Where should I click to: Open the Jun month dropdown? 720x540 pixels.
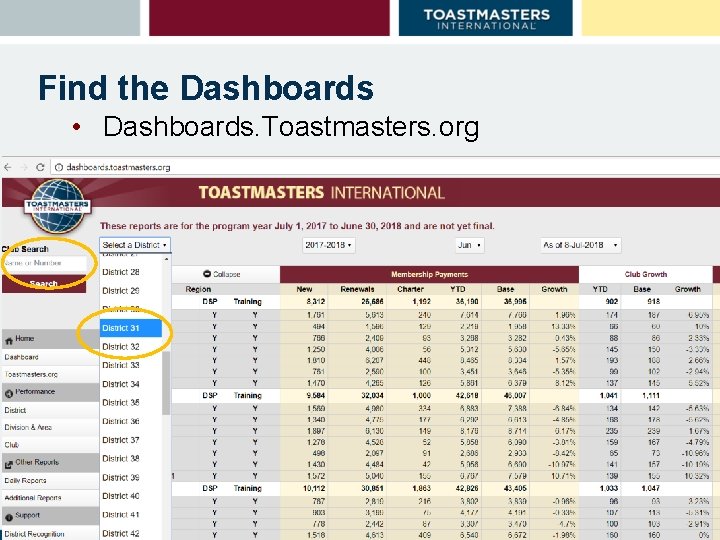469,245
